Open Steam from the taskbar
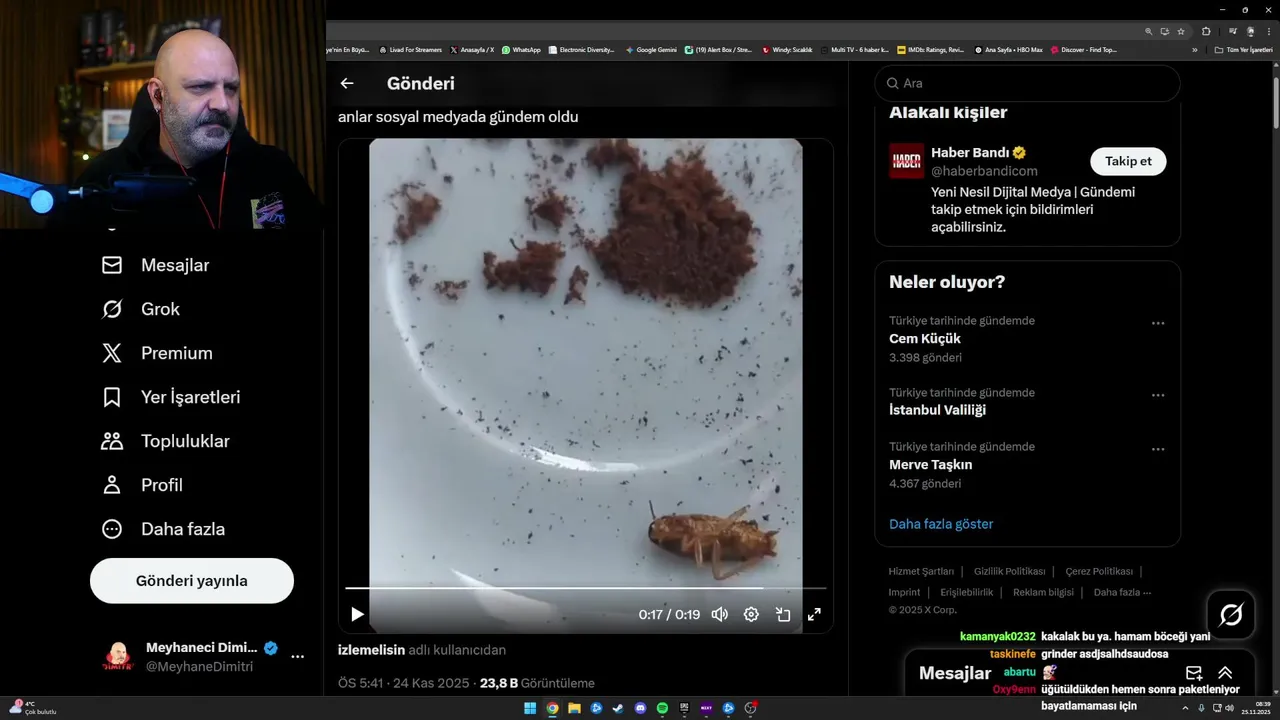This screenshot has height=720, width=1280. [x=618, y=708]
